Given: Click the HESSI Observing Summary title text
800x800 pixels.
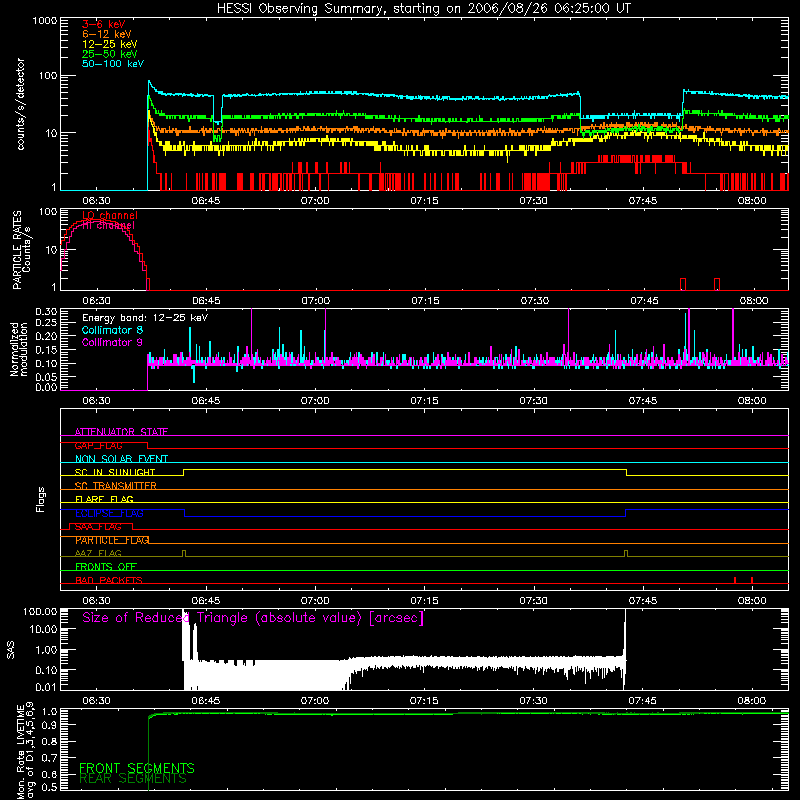Looking at the screenshot, I should click(x=424, y=9).
